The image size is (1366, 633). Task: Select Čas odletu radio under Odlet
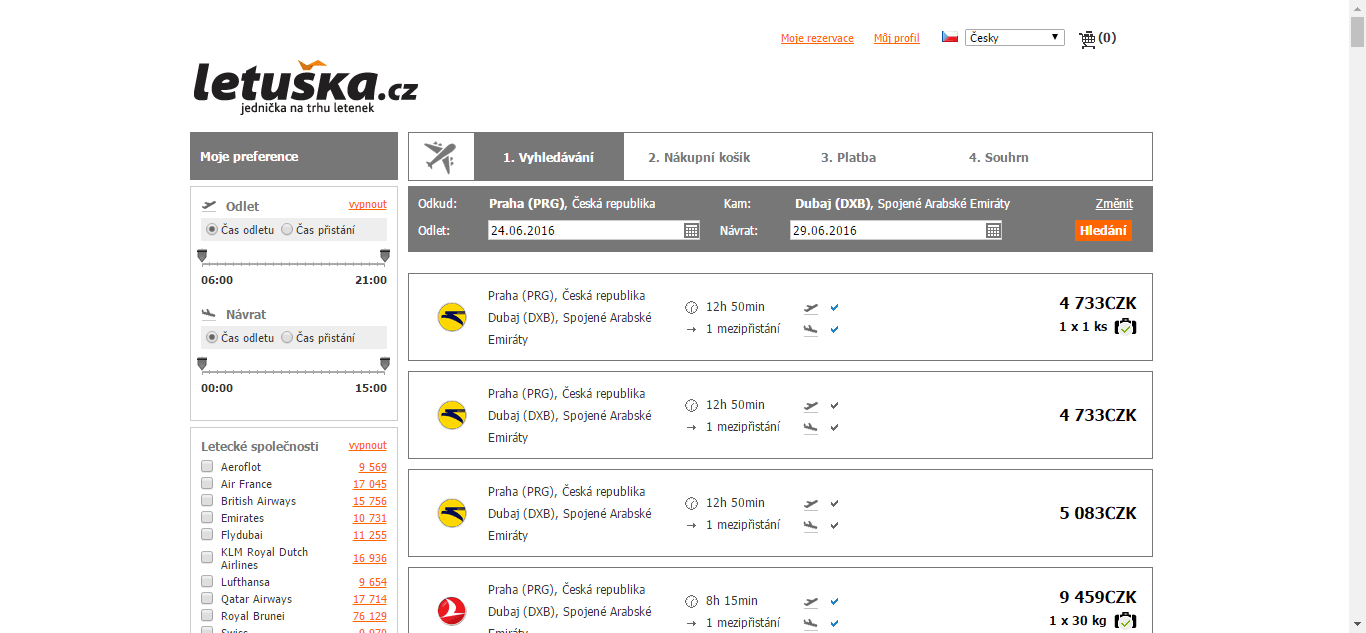pyautogui.click(x=212, y=229)
